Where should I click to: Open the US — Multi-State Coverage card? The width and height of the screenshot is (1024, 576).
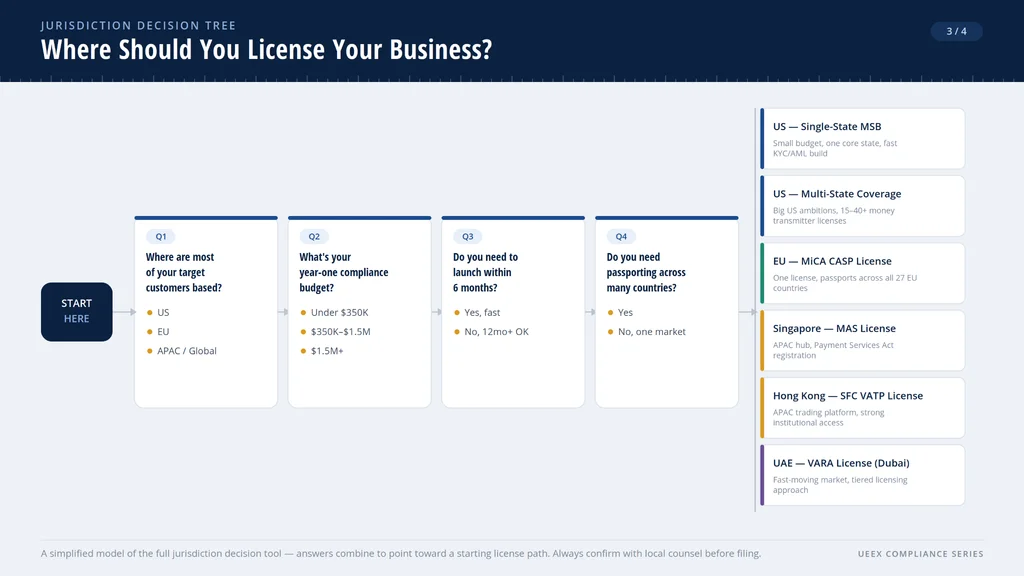click(x=863, y=206)
